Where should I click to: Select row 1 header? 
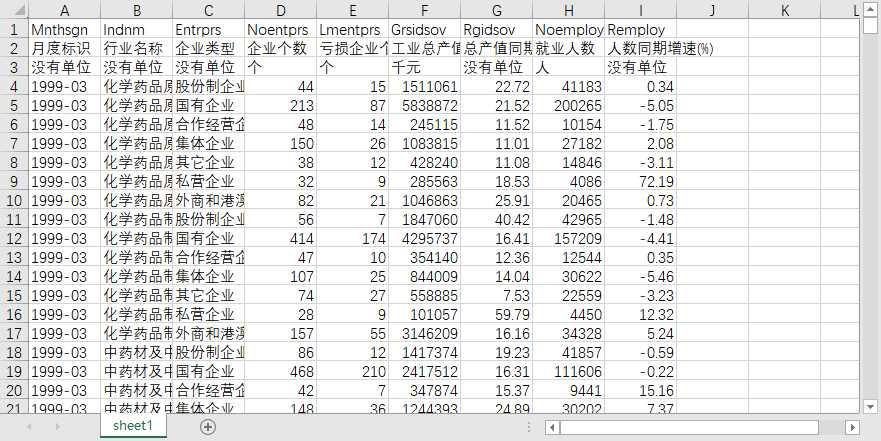15,29
